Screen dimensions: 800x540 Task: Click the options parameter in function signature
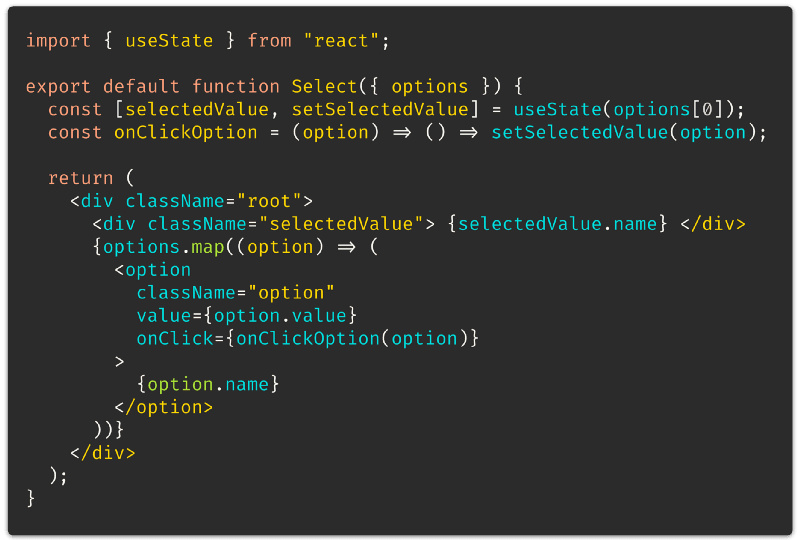pos(430,87)
